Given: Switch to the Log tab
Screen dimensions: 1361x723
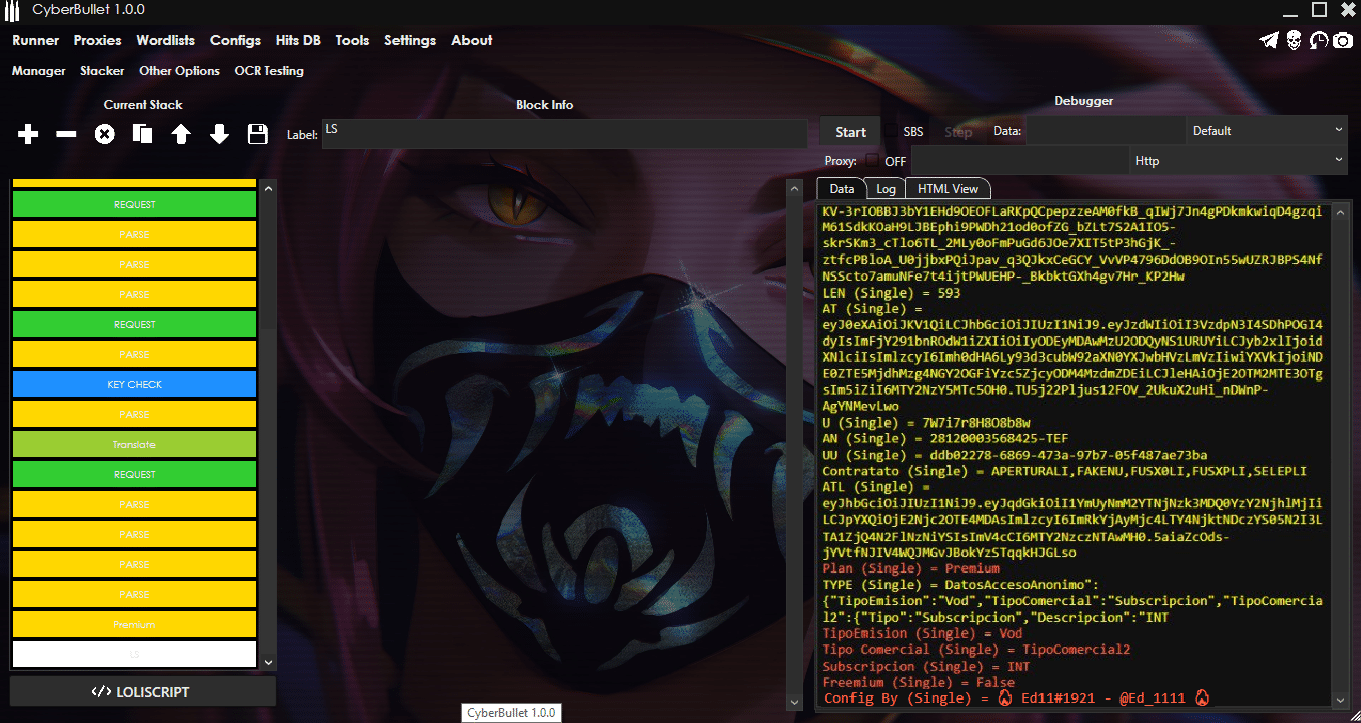Looking at the screenshot, I should click(x=886, y=188).
